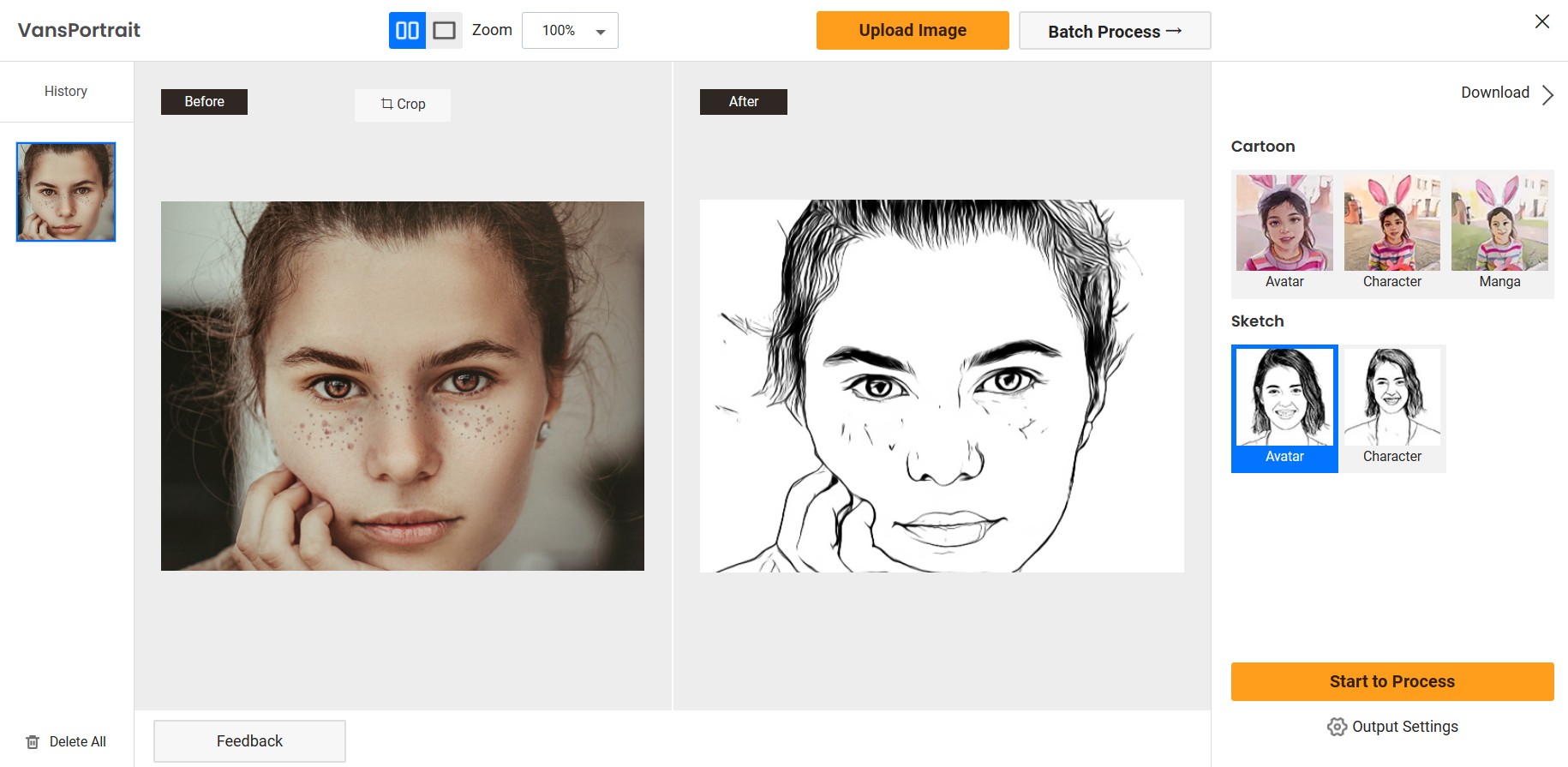Click the VansPortrait logo
Viewport: 1568px width, 767px height.
click(79, 30)
